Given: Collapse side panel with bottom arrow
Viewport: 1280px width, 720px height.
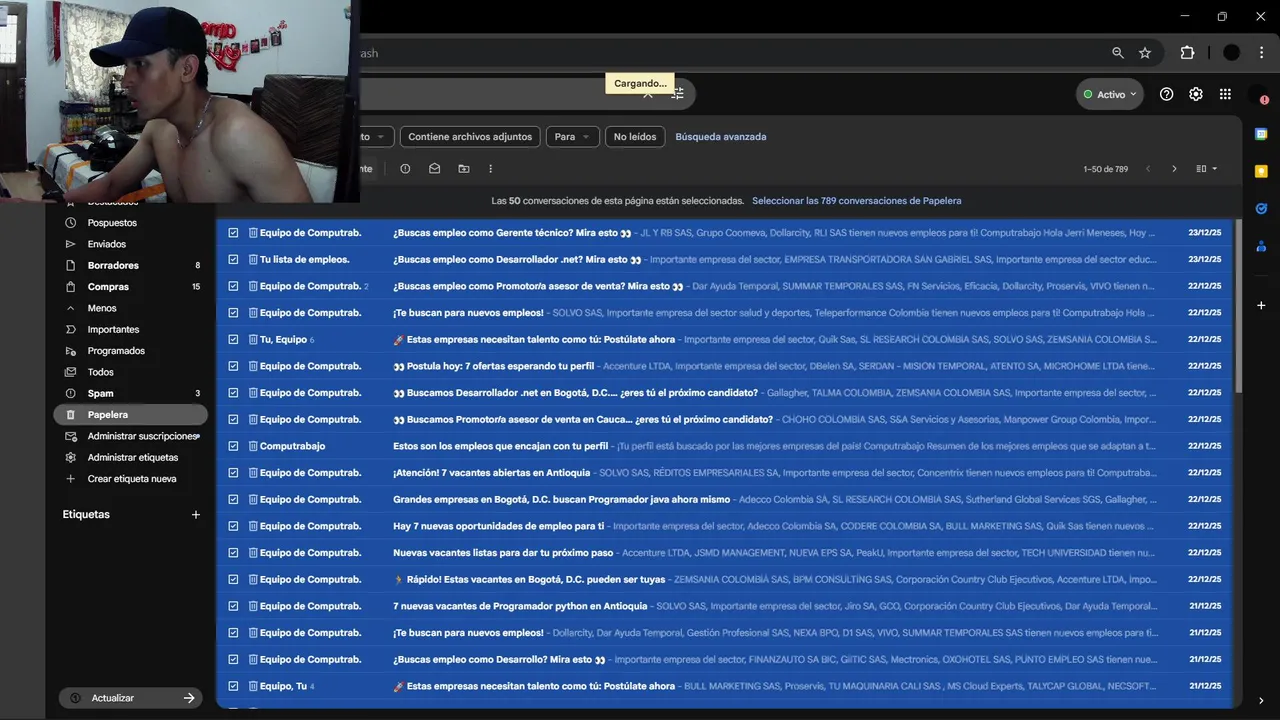Looking at the screenshot, I should [1261, 701].
